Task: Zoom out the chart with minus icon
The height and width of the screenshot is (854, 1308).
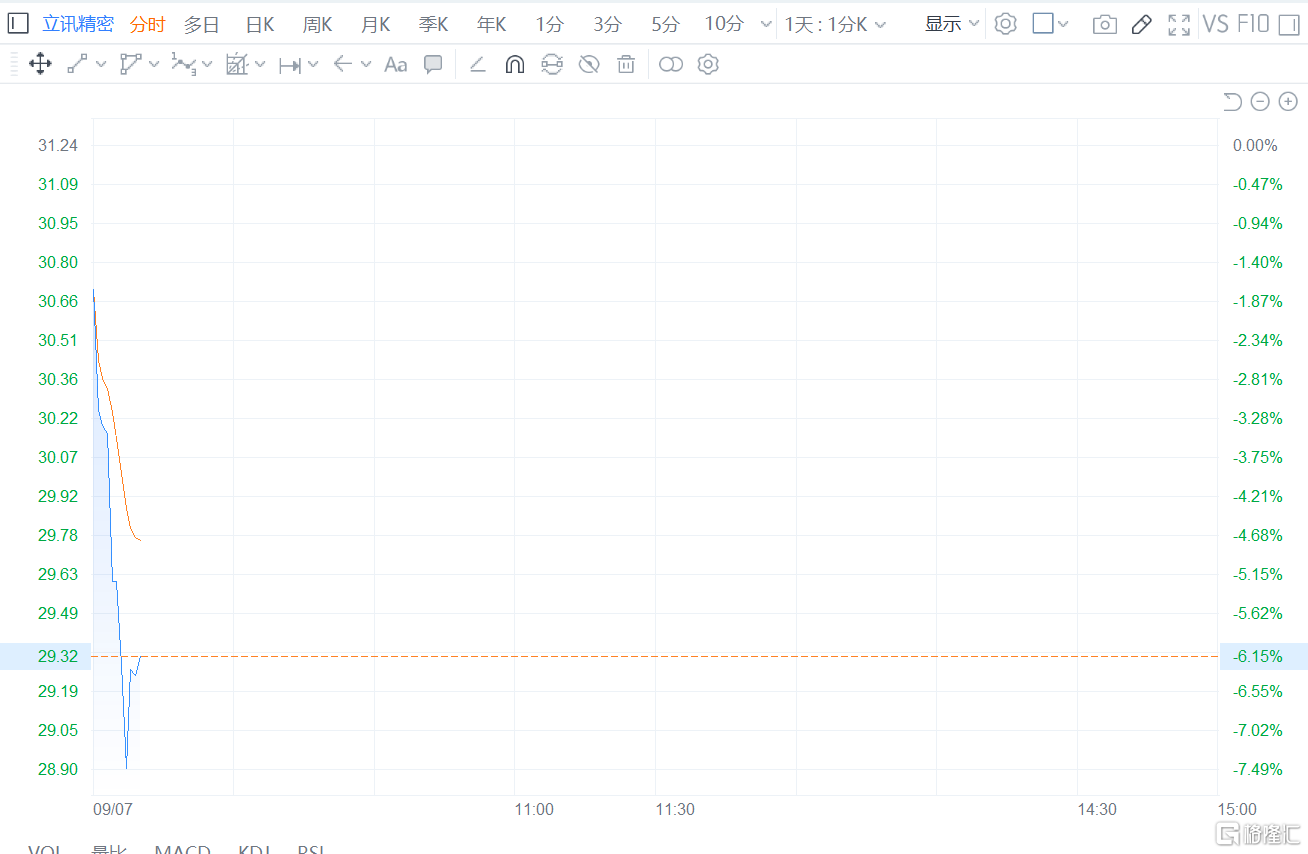Action: pyautogui.click(x=1260, y=101)
